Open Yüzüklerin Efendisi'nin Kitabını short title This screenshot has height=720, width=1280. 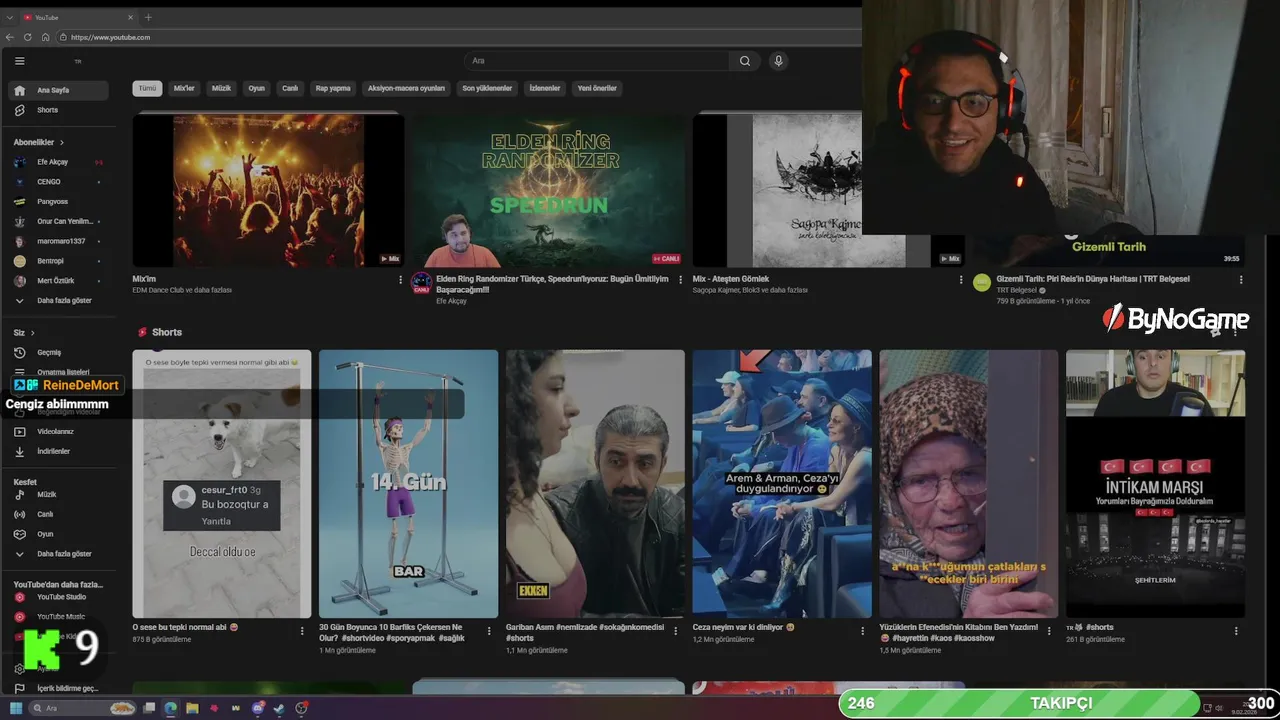point(959,632)
